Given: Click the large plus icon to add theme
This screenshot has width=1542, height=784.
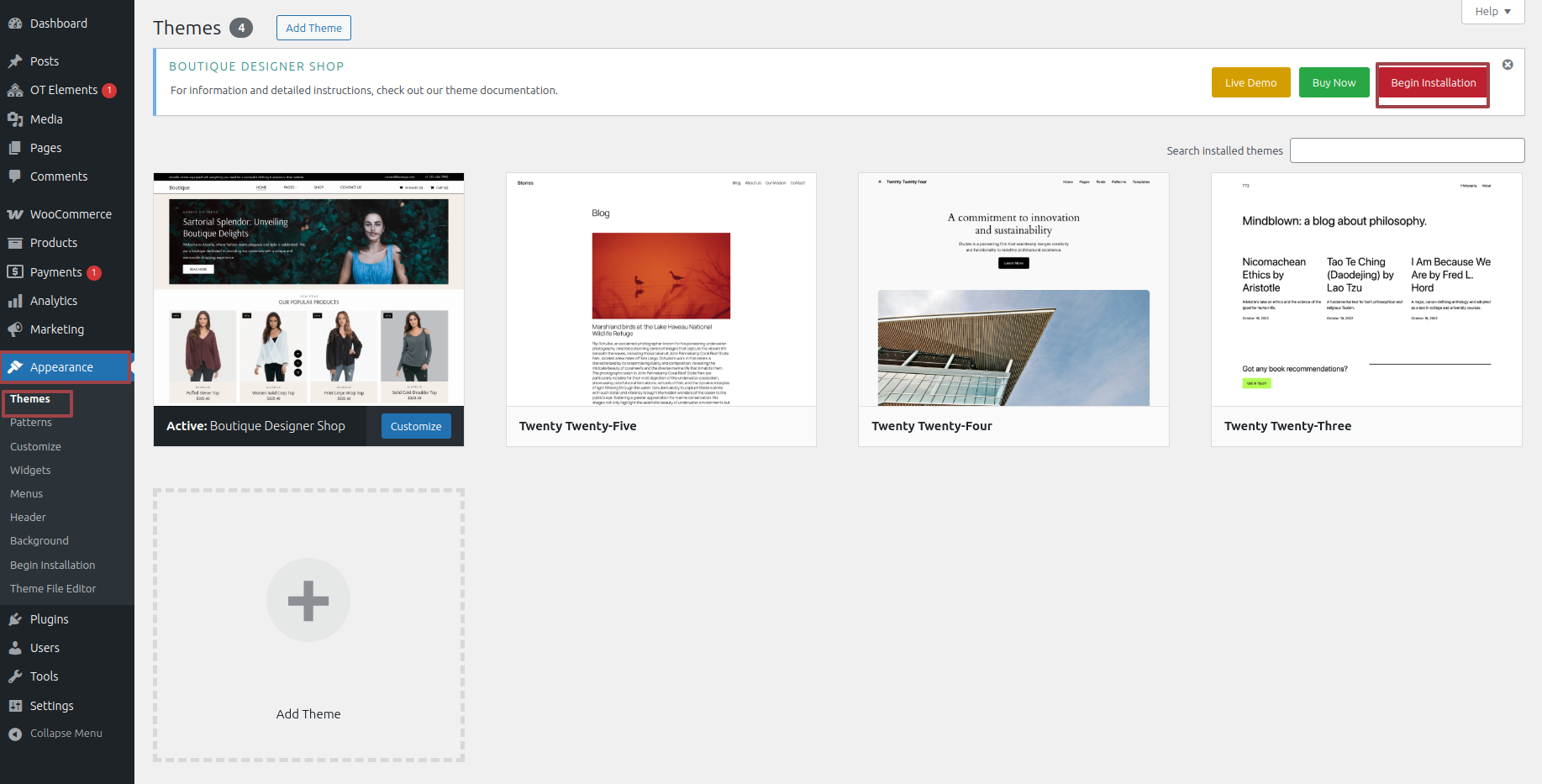Looking at the screenshot, I should 308,600.
